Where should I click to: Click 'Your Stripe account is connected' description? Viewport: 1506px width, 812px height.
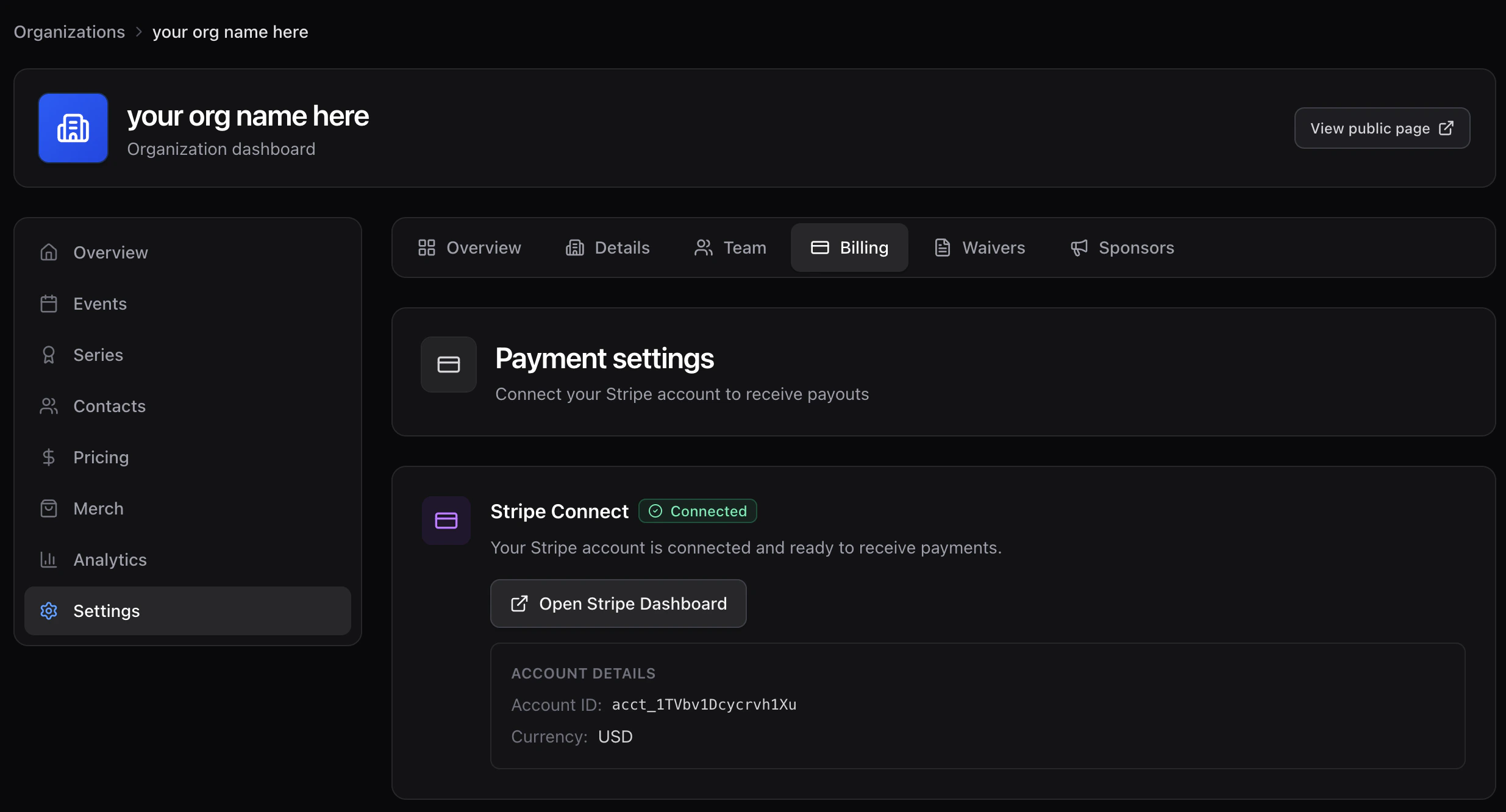point(746,547)
